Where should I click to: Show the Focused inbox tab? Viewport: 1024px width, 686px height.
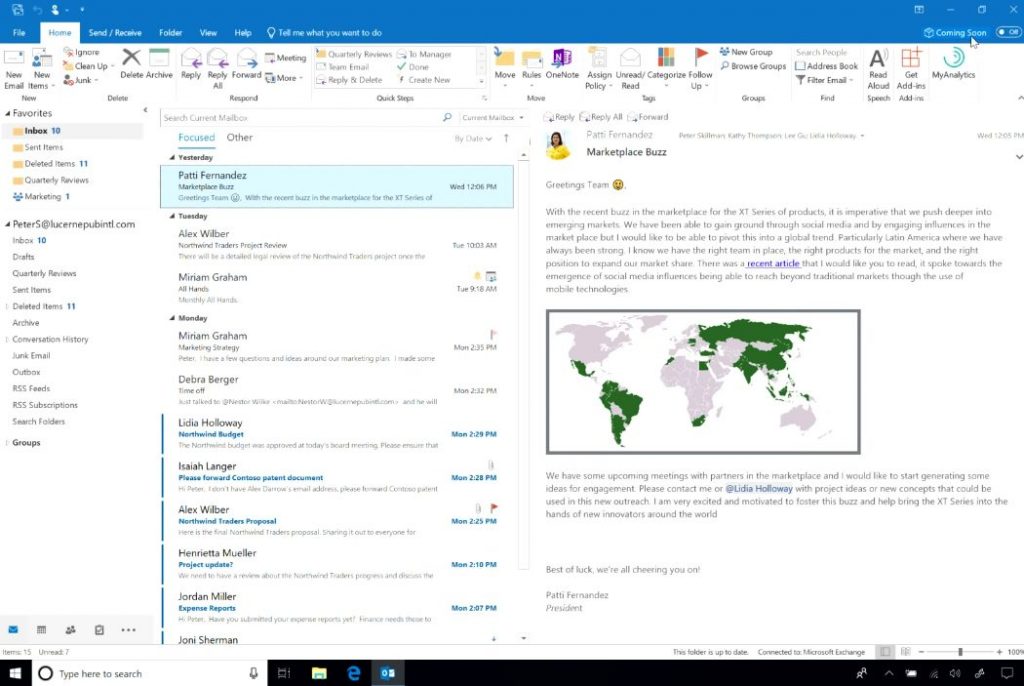coord(196,137)
